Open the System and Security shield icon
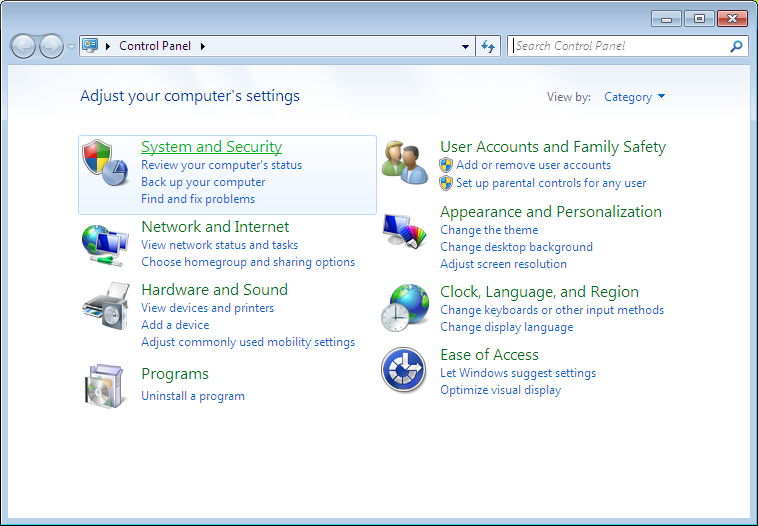This screenshot has height=526, width=758. (x=105, y=163)
